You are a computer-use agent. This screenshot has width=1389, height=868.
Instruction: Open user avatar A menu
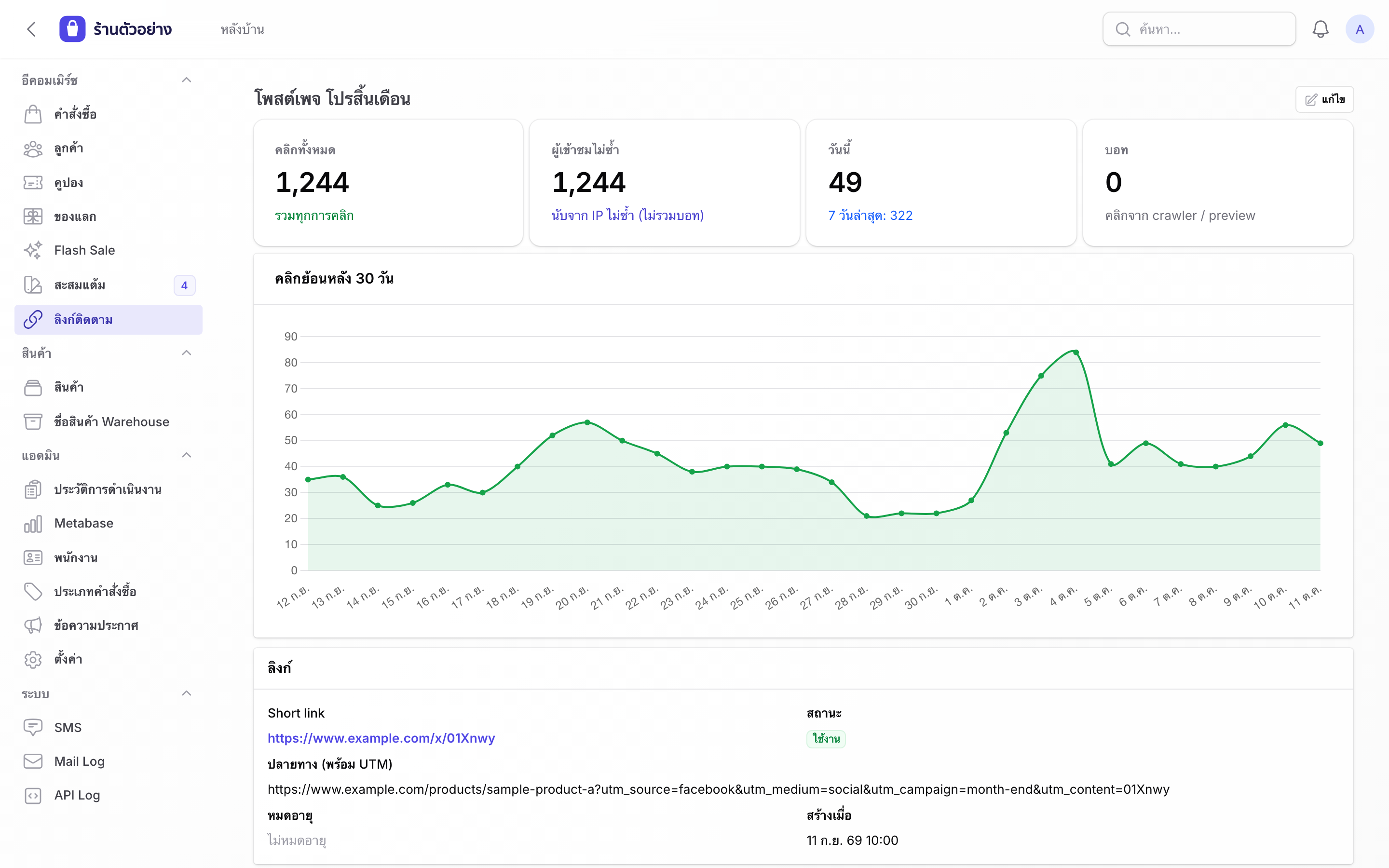(x=1359, y=29)
